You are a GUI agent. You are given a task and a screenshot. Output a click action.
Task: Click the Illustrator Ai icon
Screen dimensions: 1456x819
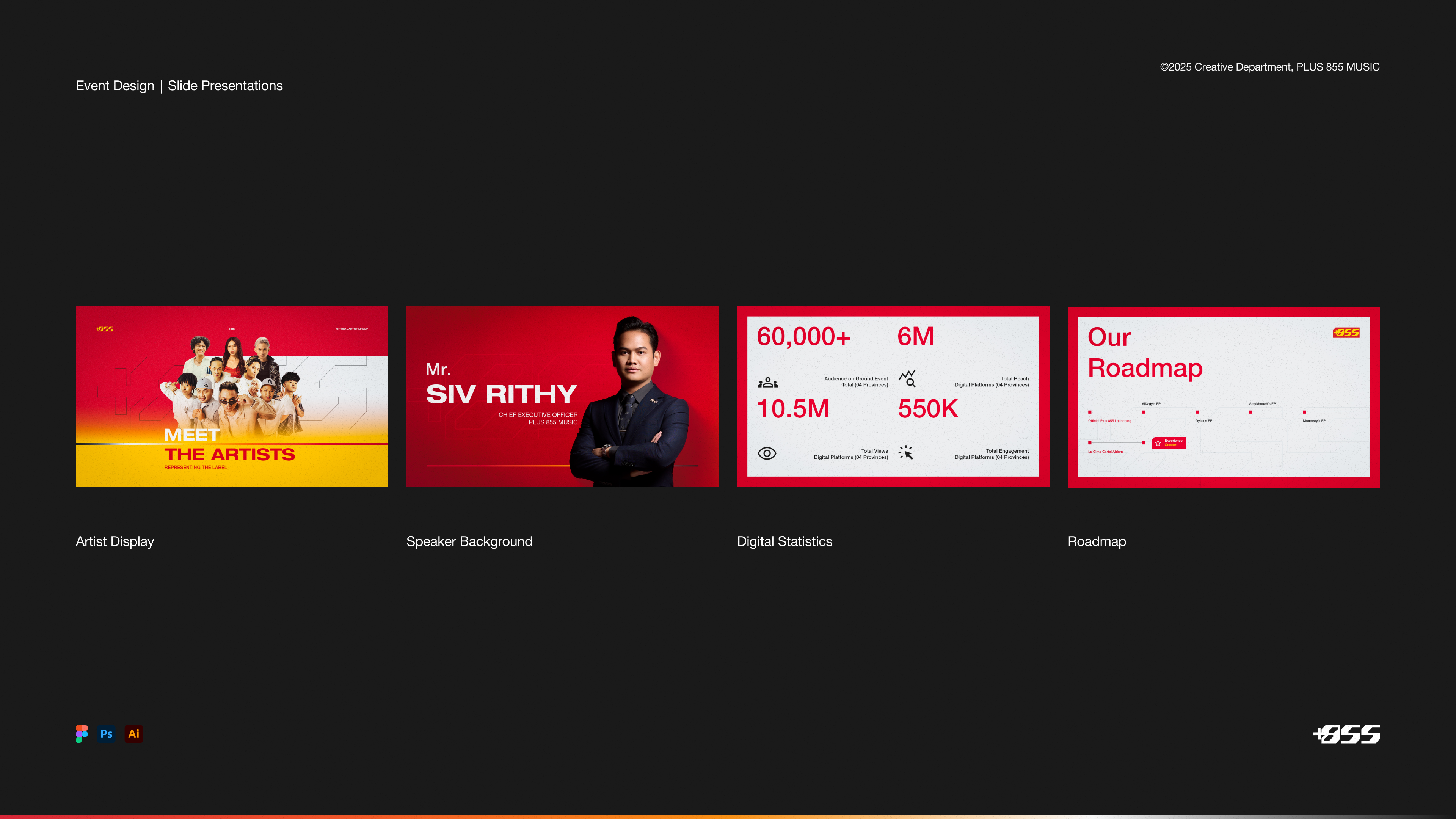133,734
